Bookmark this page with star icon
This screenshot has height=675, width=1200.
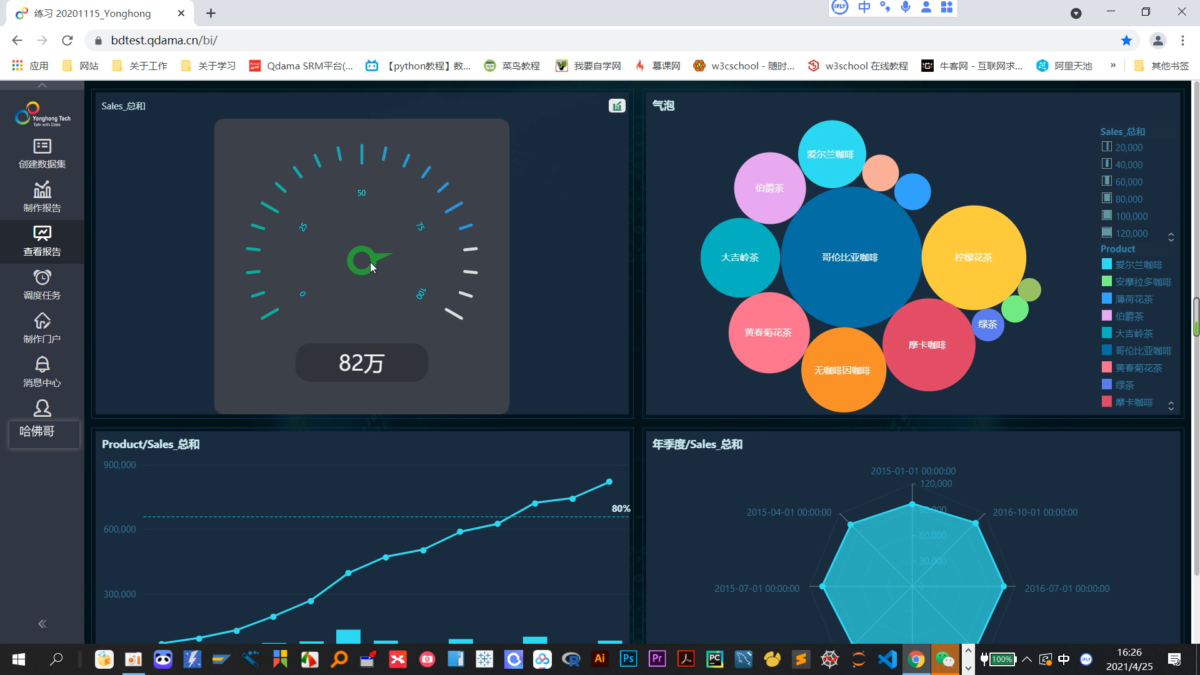[x=1126, y=41]
